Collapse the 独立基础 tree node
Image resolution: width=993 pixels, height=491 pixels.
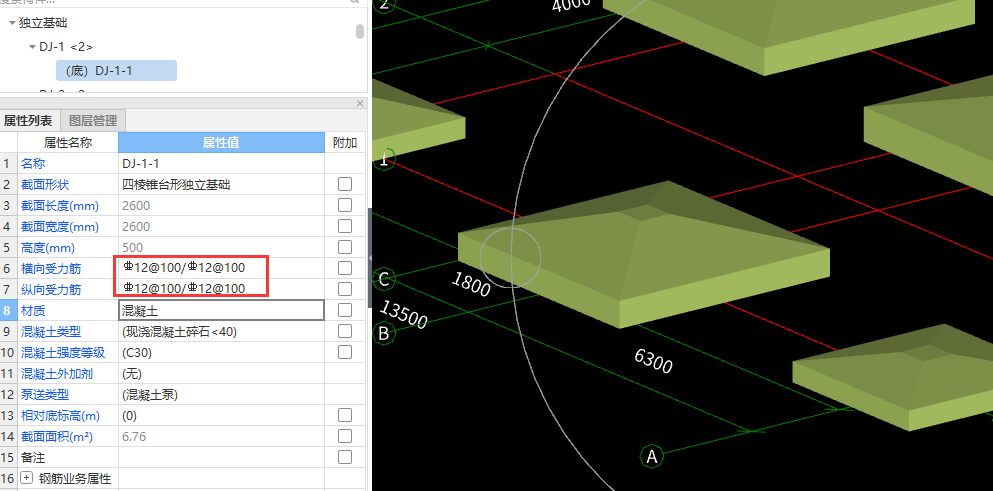13,23
